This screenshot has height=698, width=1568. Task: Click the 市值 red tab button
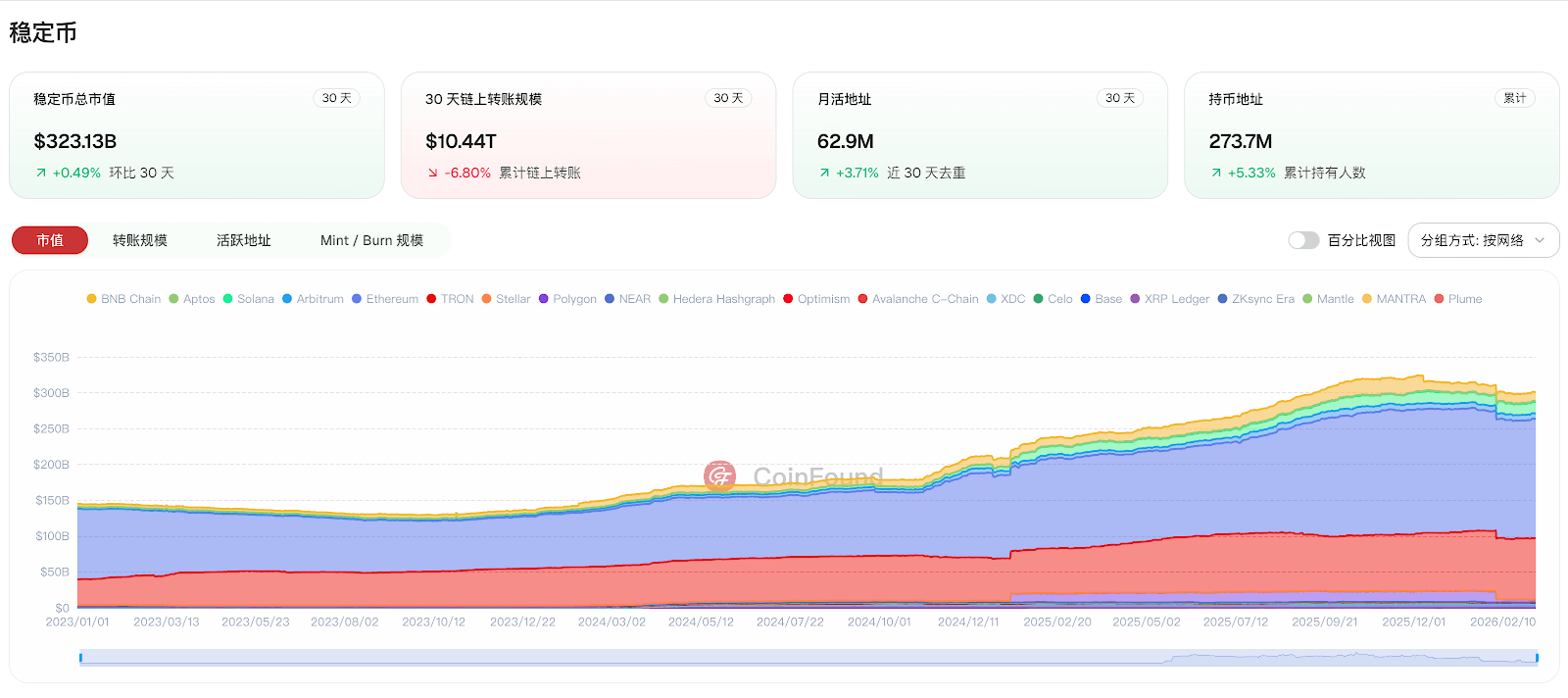click(x=50, y=240)
